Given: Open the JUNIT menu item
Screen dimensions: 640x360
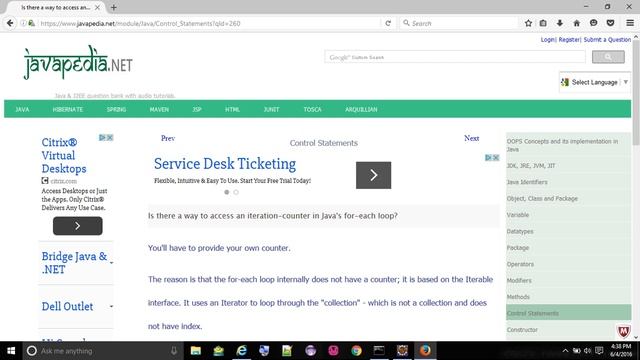Looking at the screenshot, I should 271,109.
